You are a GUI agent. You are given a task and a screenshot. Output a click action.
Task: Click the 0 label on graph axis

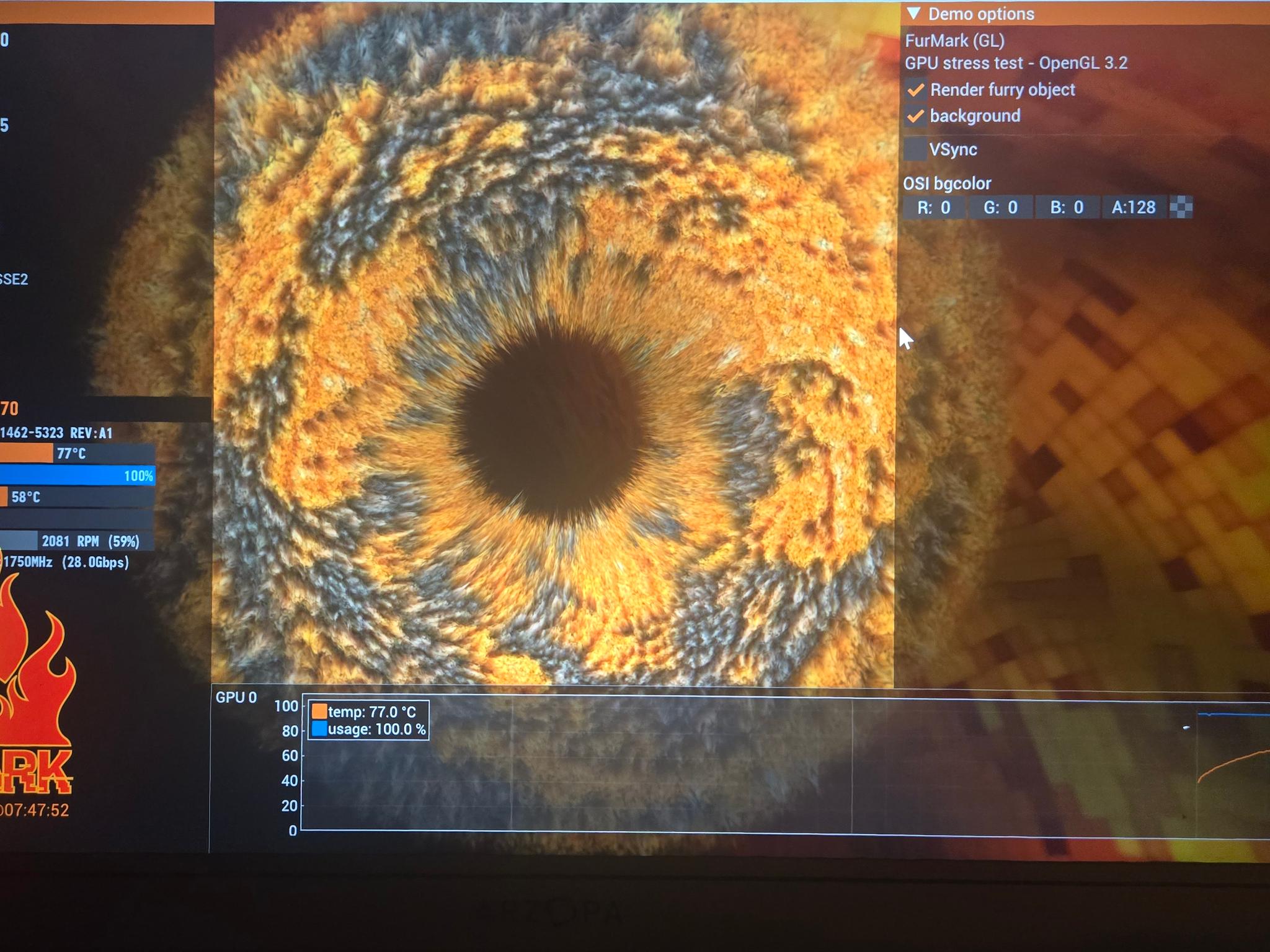click(x=293, y=831)
